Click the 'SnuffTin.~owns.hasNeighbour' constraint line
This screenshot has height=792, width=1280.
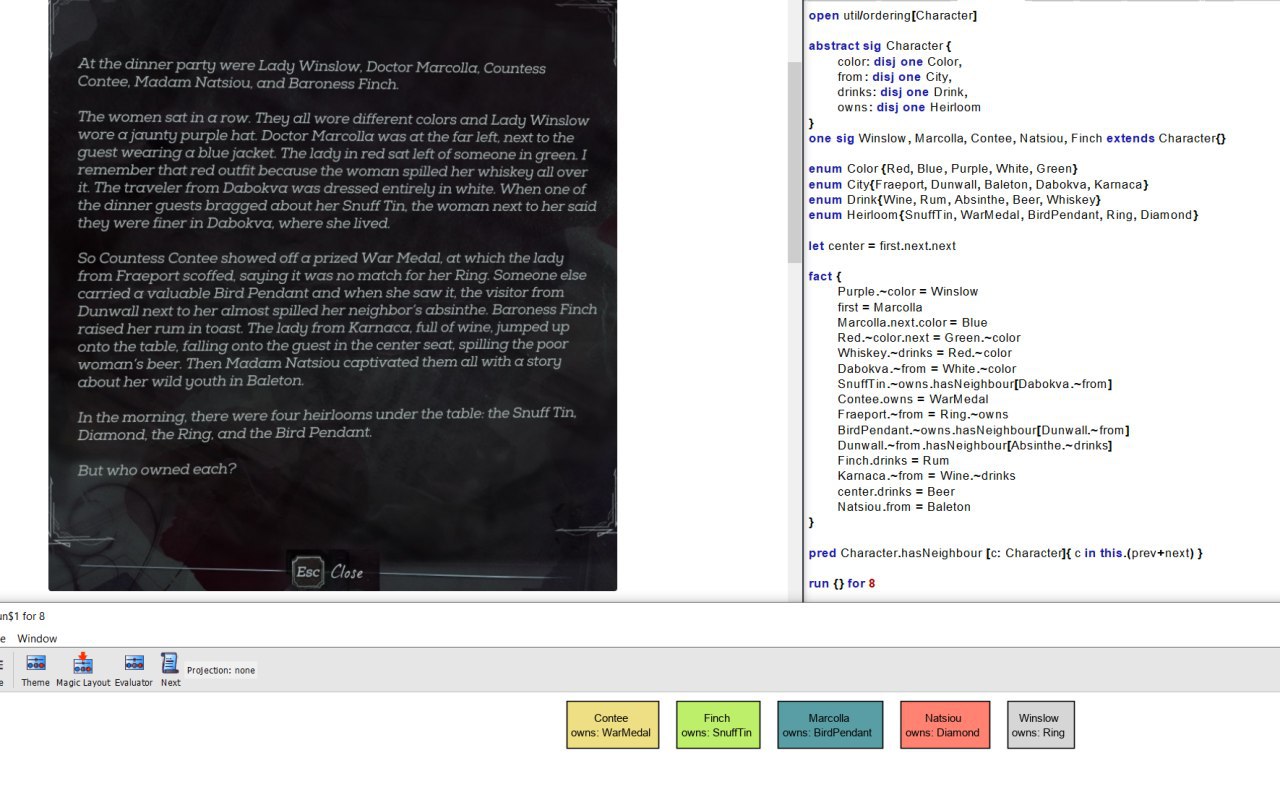(975, 384)
